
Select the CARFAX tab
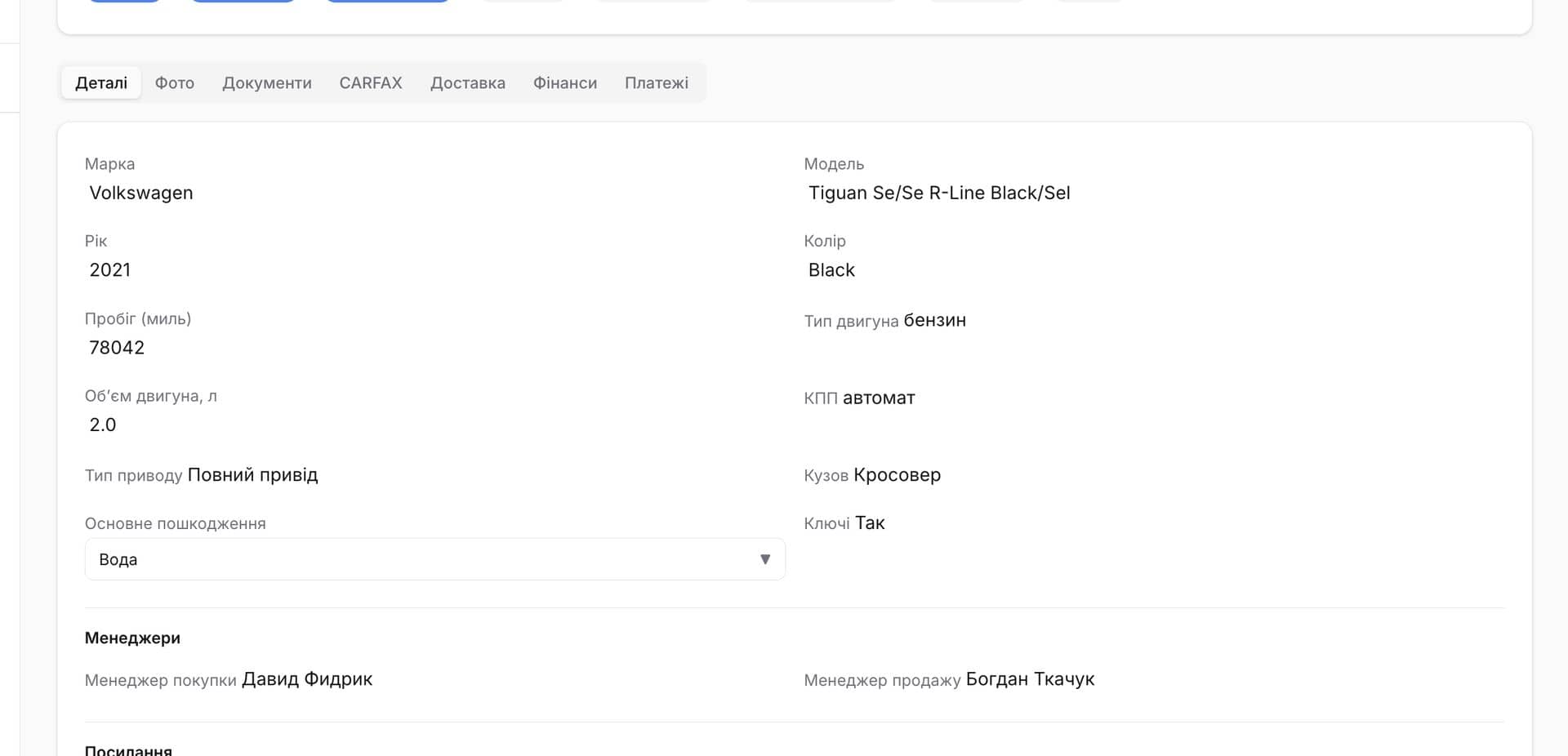[371, 82]
